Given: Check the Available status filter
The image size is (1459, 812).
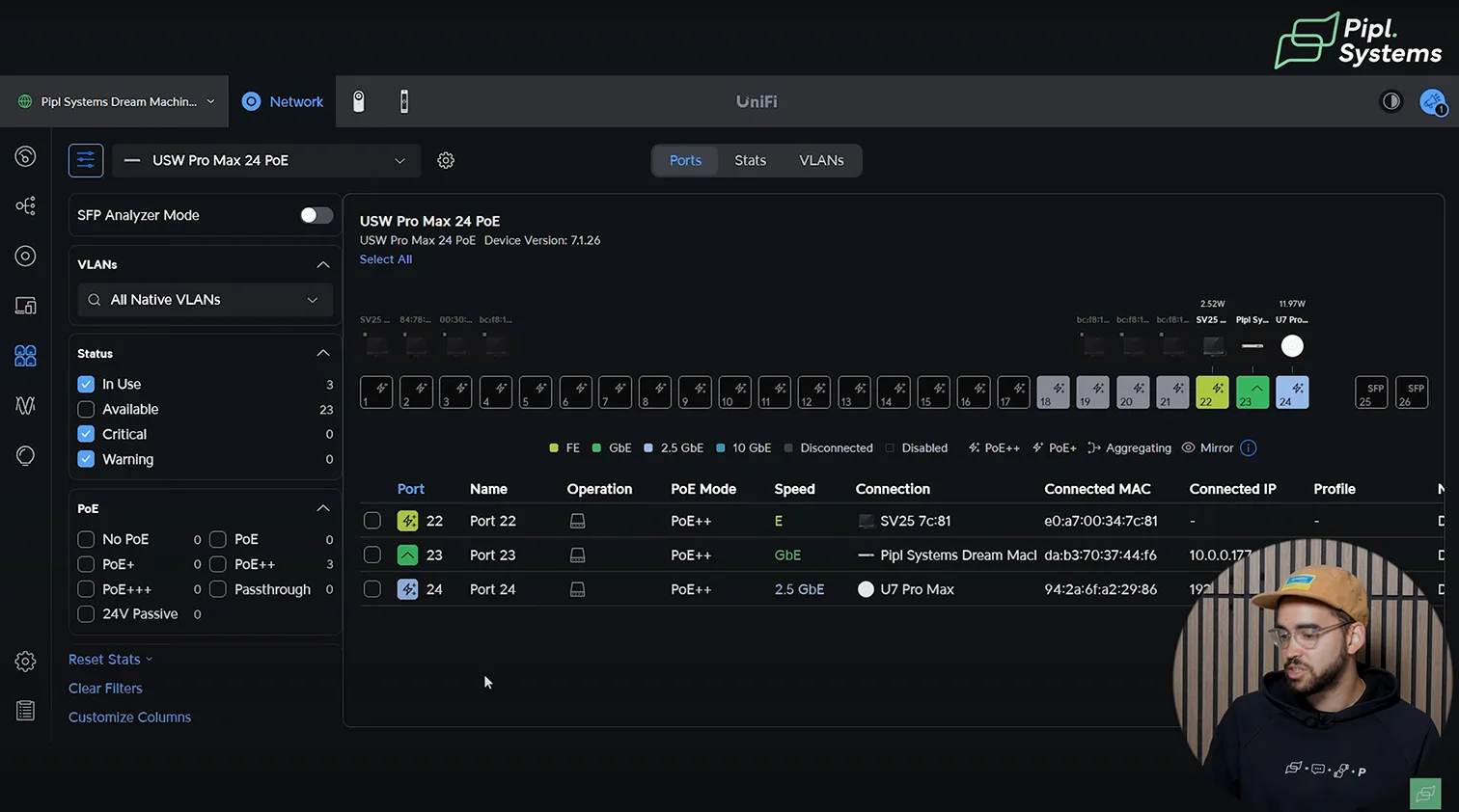Looking at the screenshot, I should tap(86, 409).
